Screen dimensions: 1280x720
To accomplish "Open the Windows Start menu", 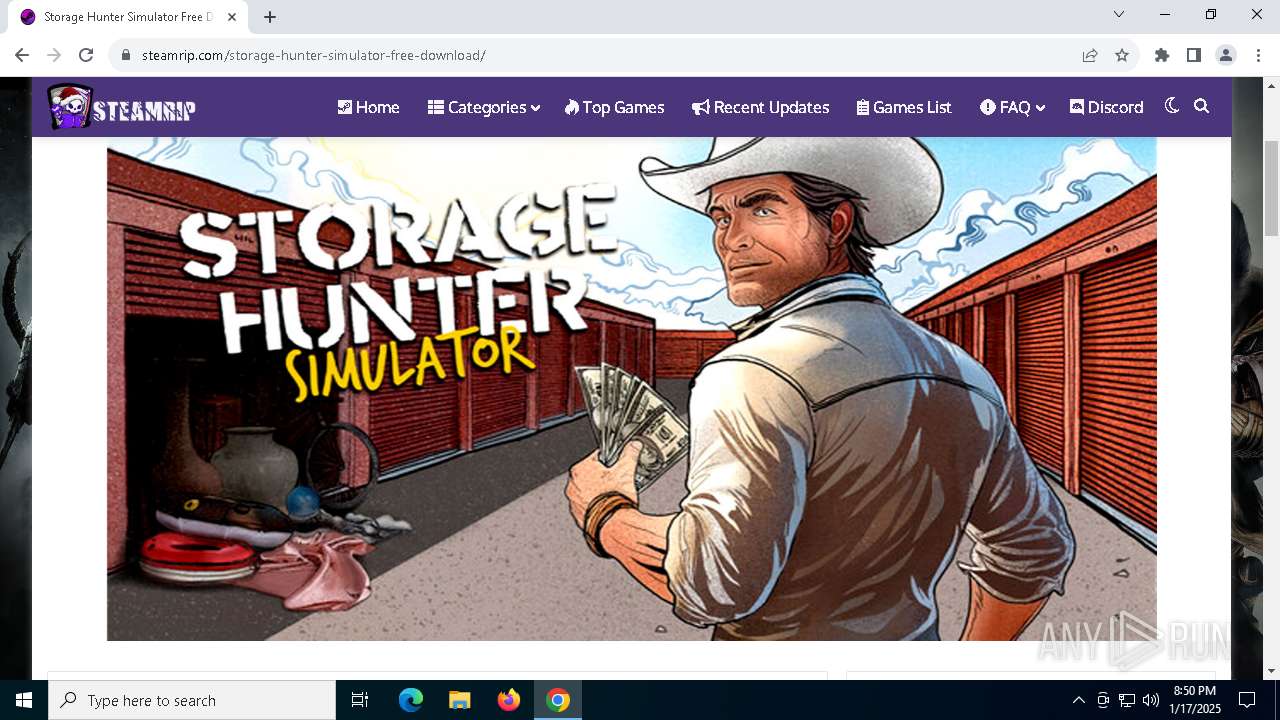I will point(24,700).
